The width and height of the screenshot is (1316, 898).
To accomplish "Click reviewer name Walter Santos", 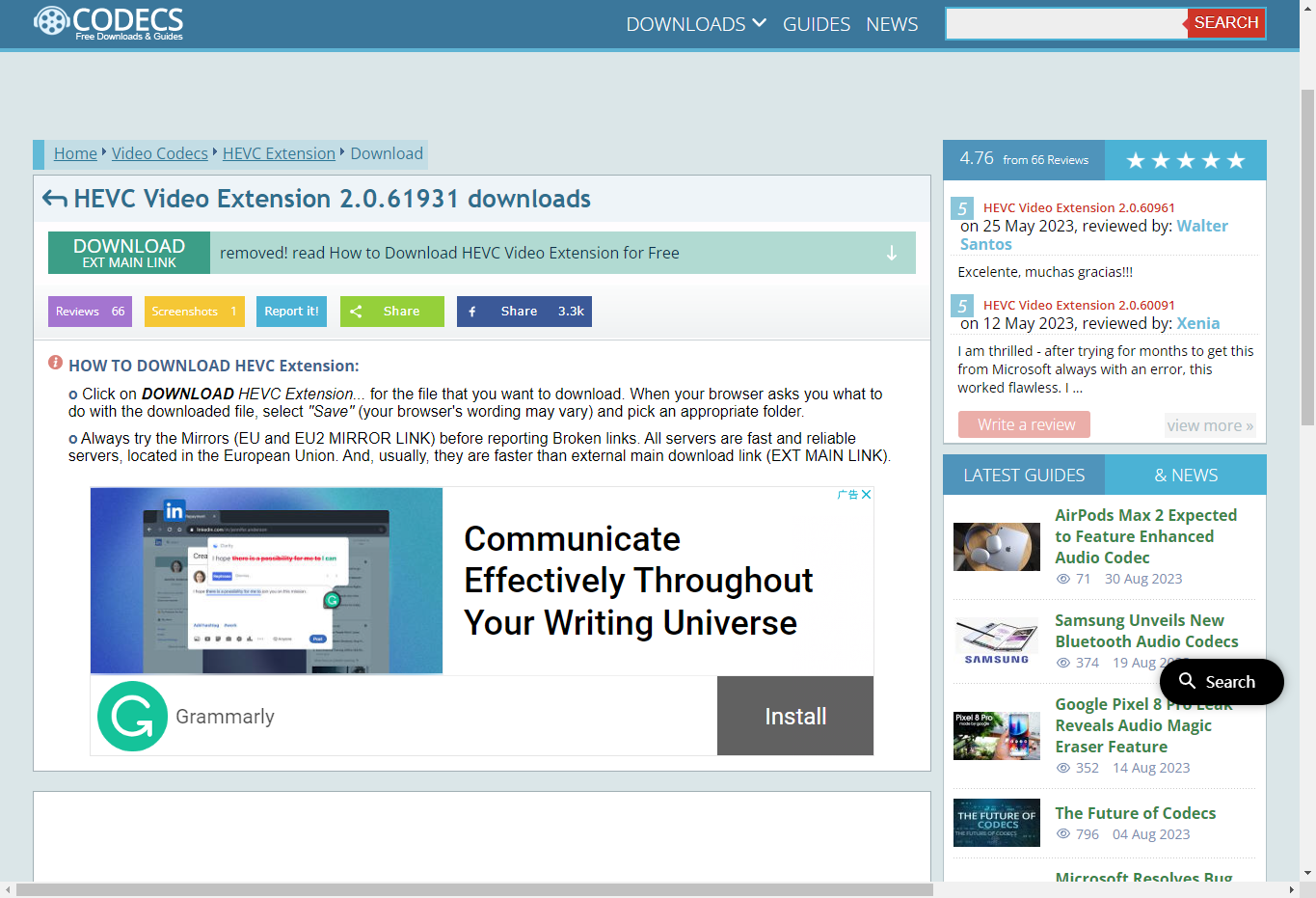I will pos(1094,235).
